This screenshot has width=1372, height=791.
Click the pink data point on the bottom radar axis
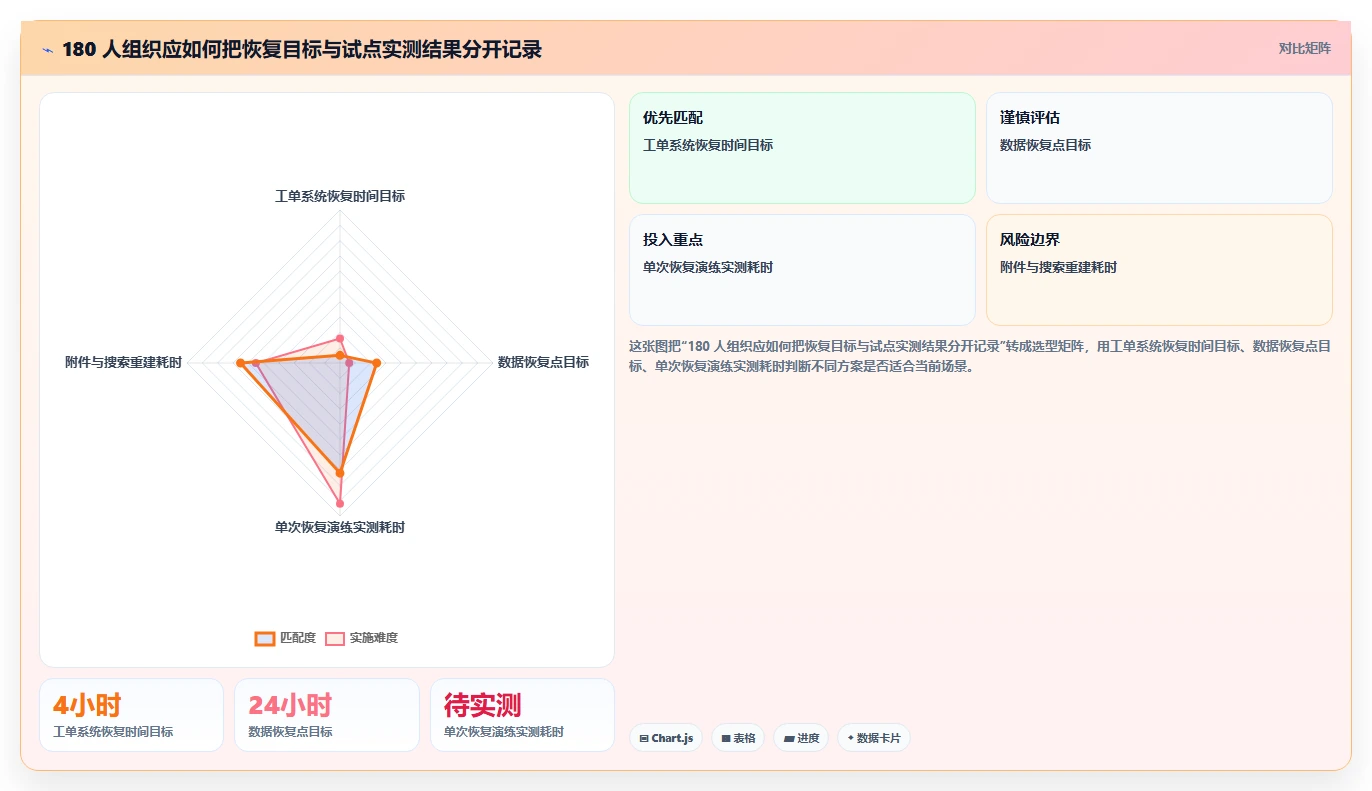click(x=340, y=503)
